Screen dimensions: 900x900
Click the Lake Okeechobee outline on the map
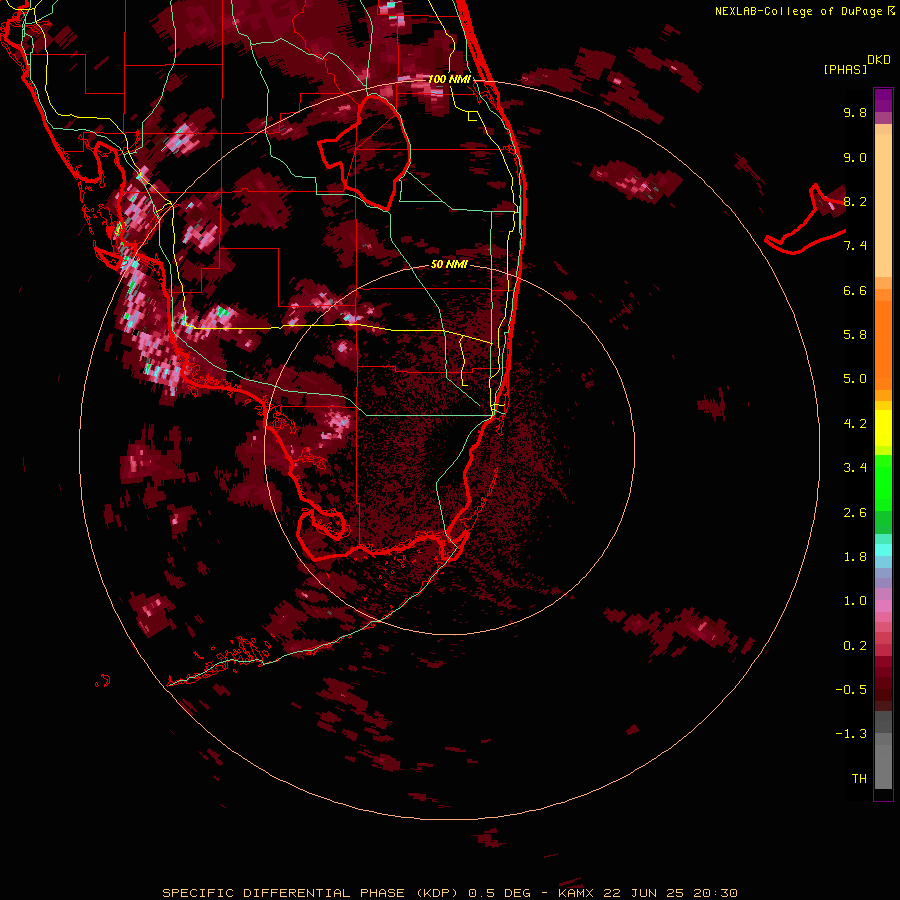pos(365,153)
